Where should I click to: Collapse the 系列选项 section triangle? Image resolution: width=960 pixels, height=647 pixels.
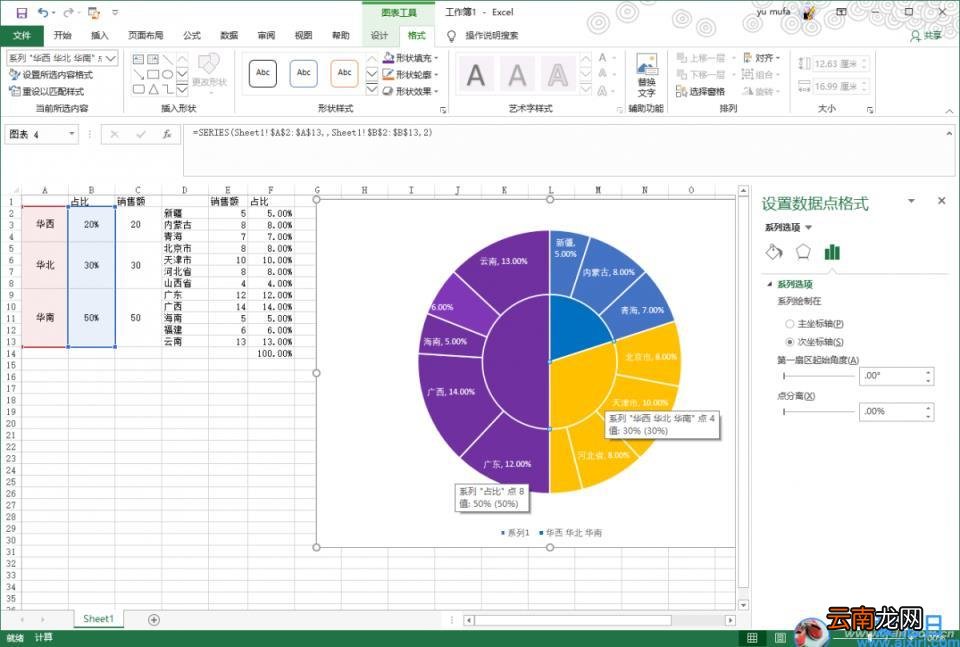pyautogui.click(x=769, y=284)
